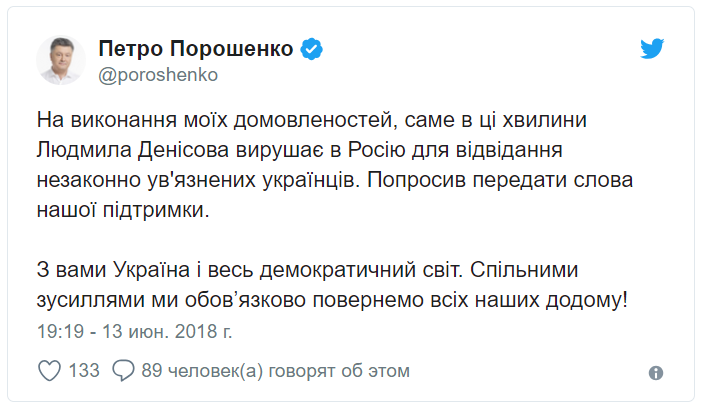Click the 133 likes count

click(84, 371)
